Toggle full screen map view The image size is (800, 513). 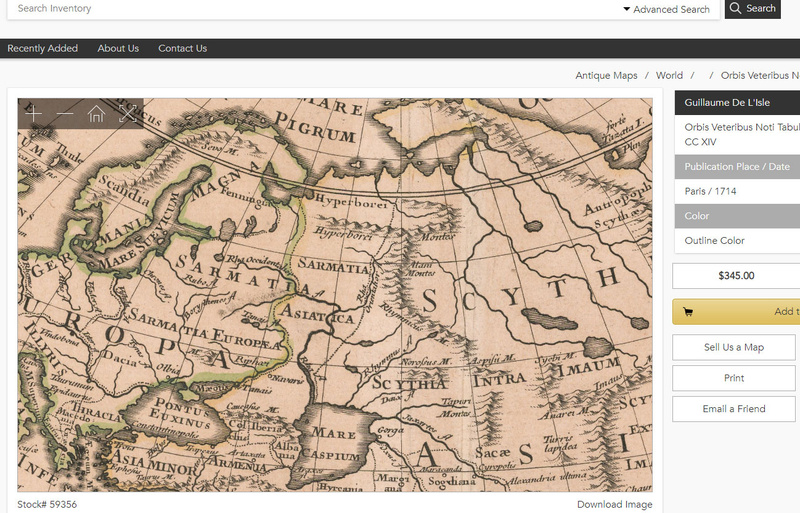coord(127,114)
